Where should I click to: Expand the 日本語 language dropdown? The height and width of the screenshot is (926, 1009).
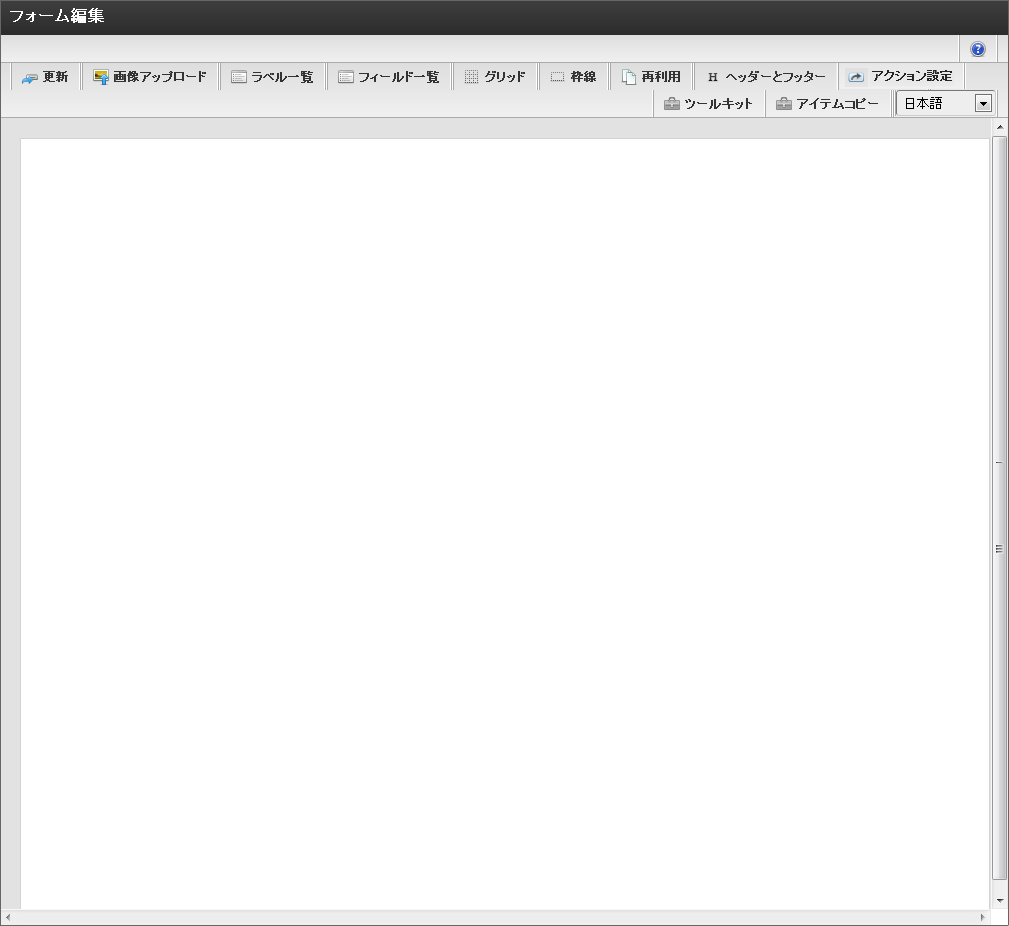(983, 103)
